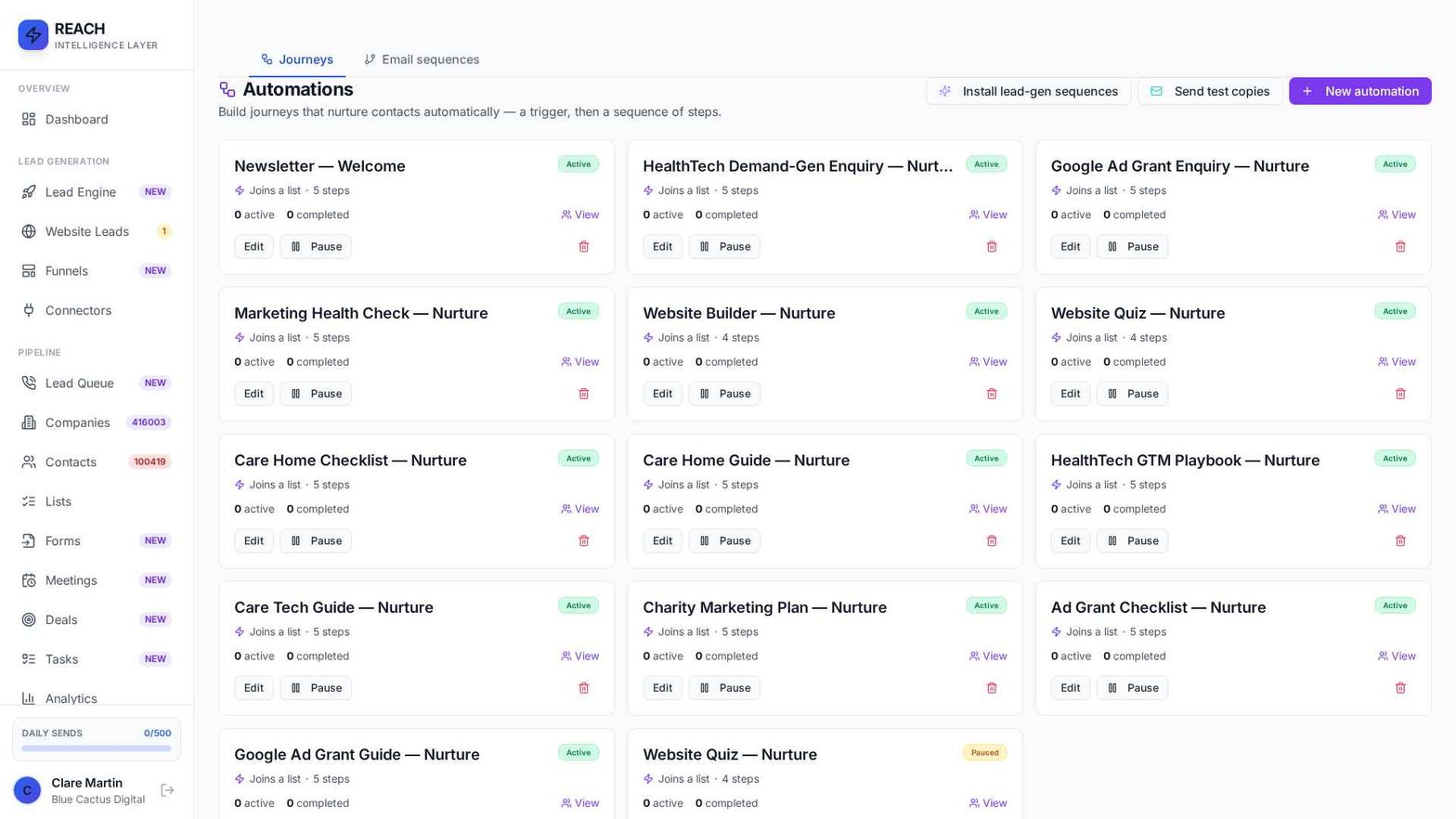
Task: Click the Lists icon in the sidebar
Action: (x=29, y=501)
